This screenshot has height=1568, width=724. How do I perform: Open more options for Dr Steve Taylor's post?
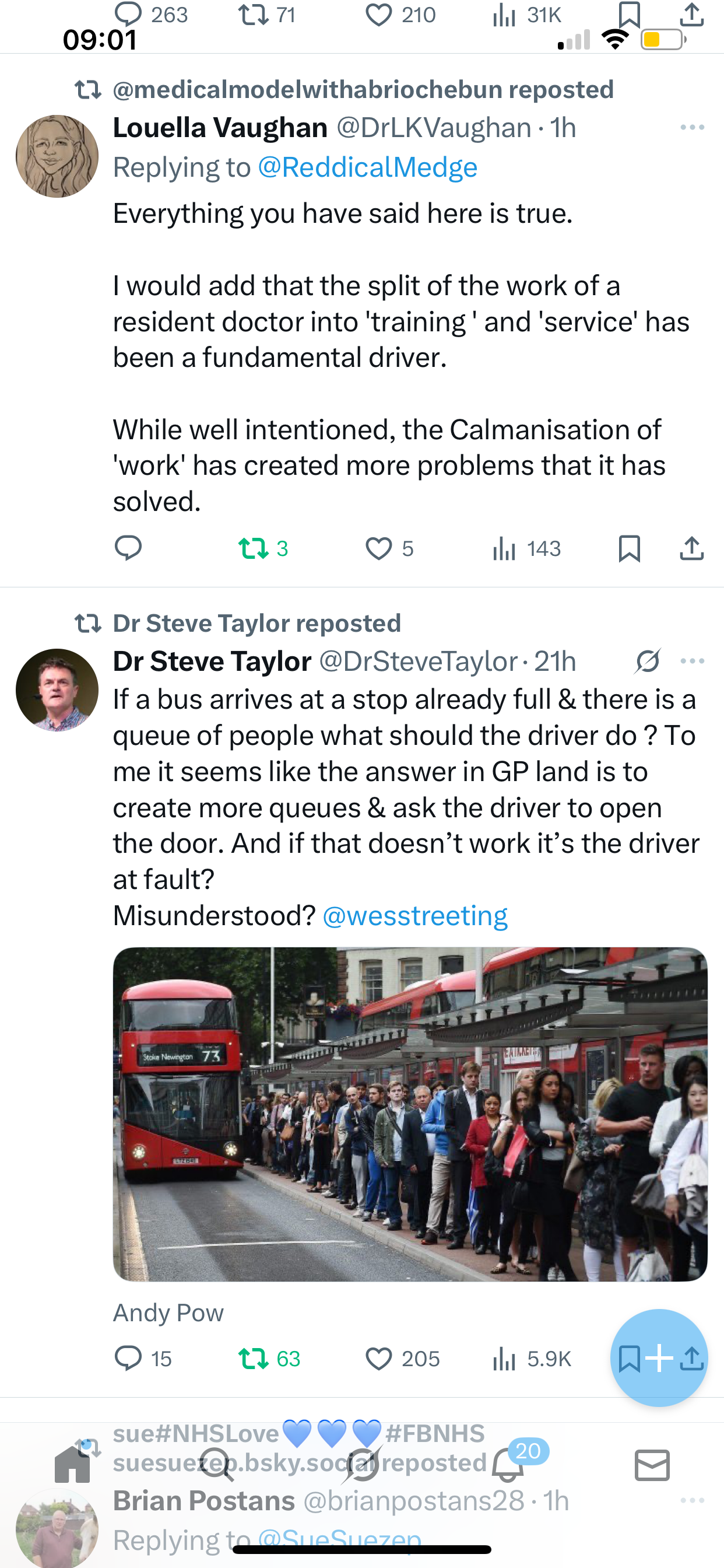pos(693,661)
